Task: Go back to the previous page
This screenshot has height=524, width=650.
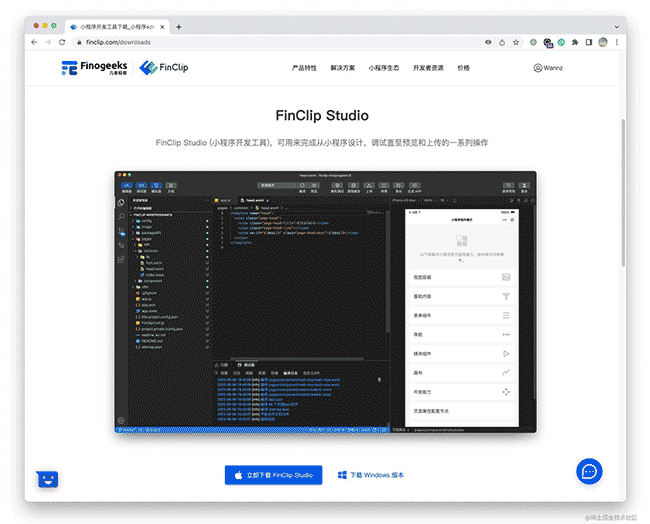Action: point(34,42)
